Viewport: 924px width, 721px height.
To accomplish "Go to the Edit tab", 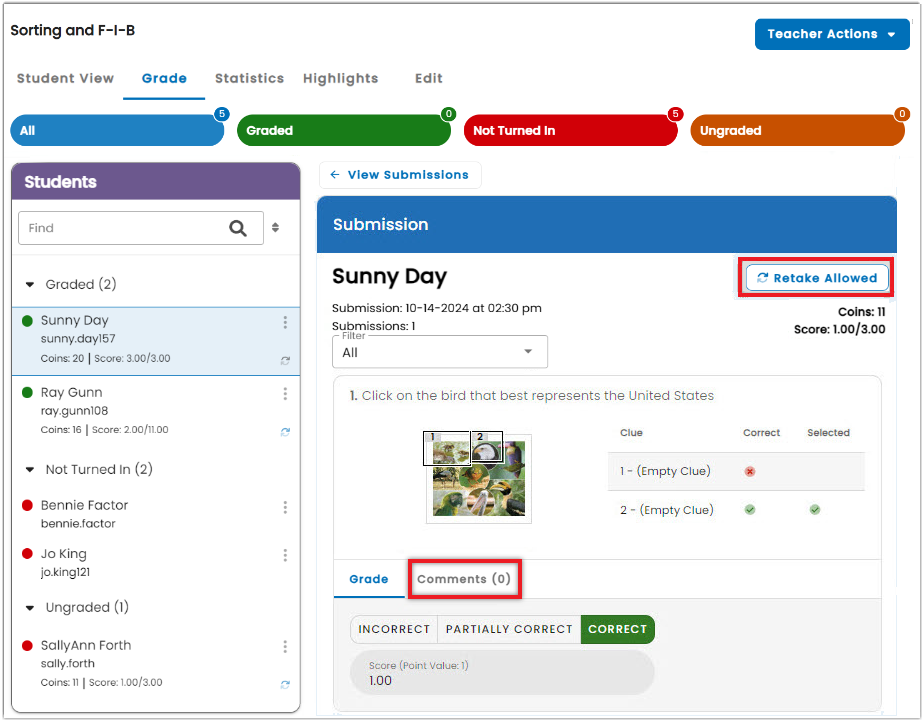I will click(x=428, y=78).
